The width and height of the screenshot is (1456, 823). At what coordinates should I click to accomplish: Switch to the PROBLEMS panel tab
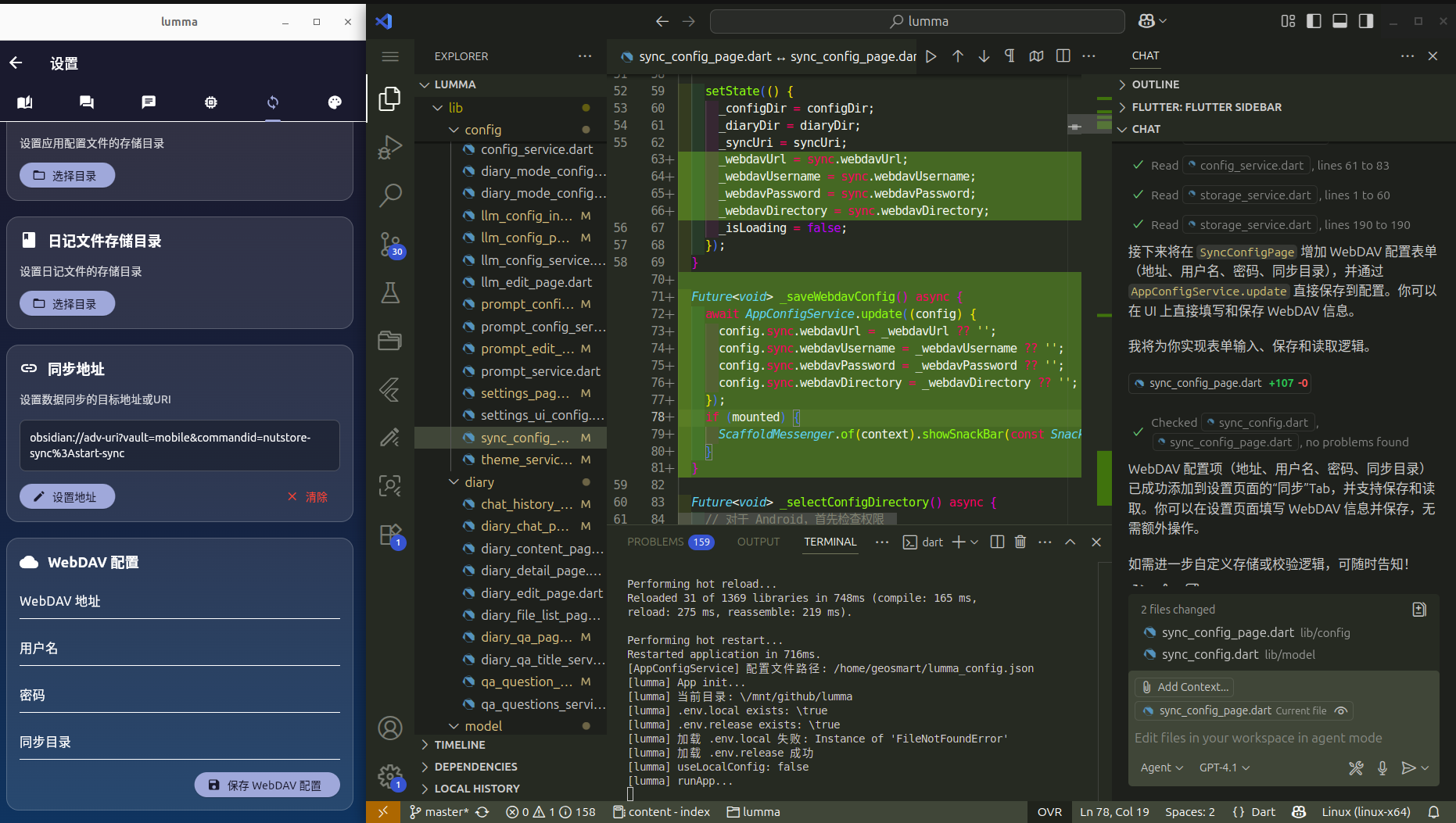point(655,542)
